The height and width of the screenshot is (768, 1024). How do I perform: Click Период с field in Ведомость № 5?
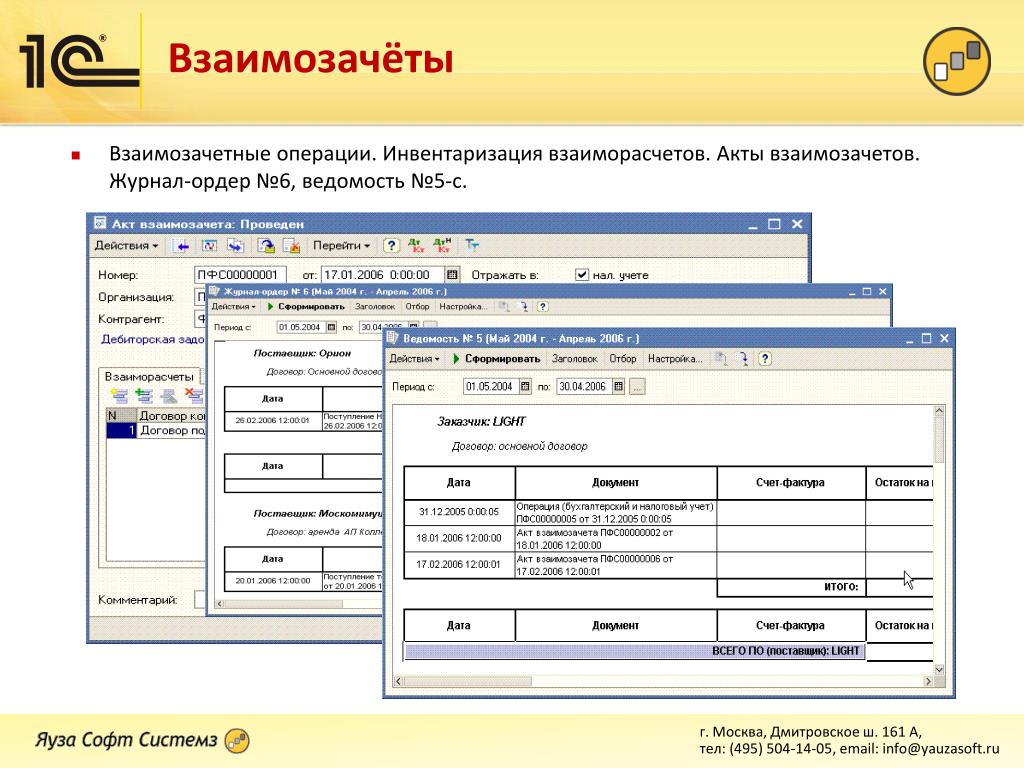490,387
